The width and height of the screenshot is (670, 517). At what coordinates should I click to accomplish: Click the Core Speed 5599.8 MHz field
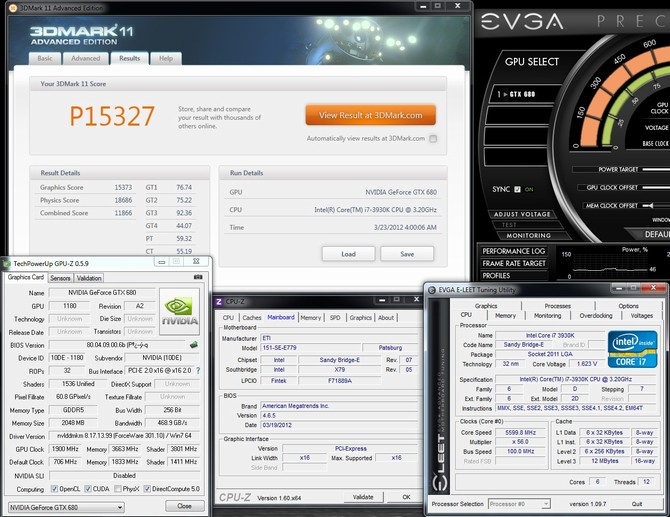(x=520, y=432)
